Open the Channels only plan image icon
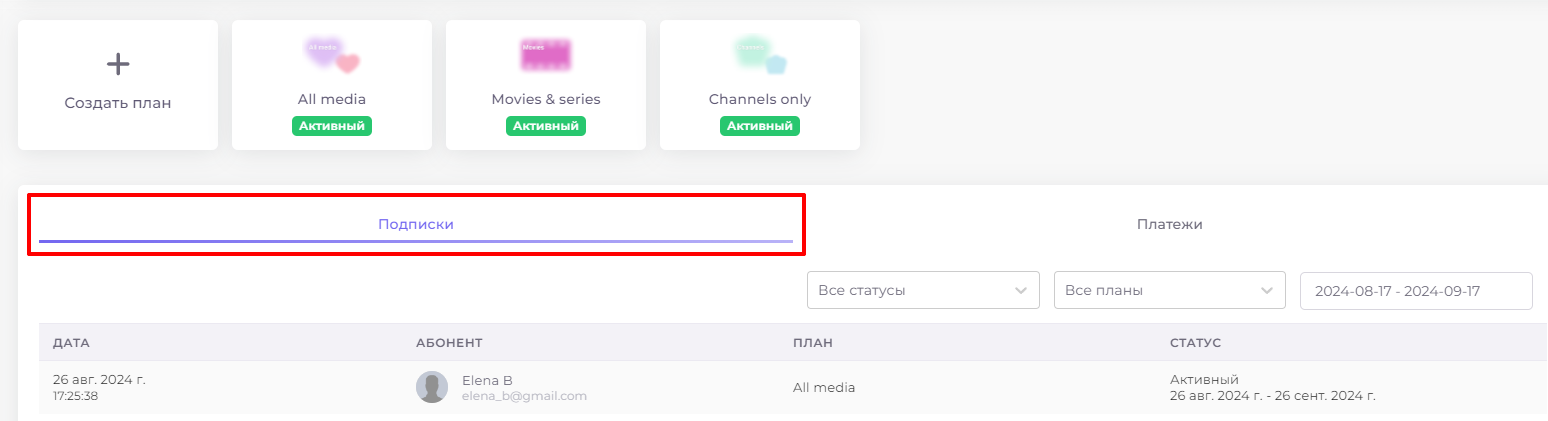 (x=760, y=55)
